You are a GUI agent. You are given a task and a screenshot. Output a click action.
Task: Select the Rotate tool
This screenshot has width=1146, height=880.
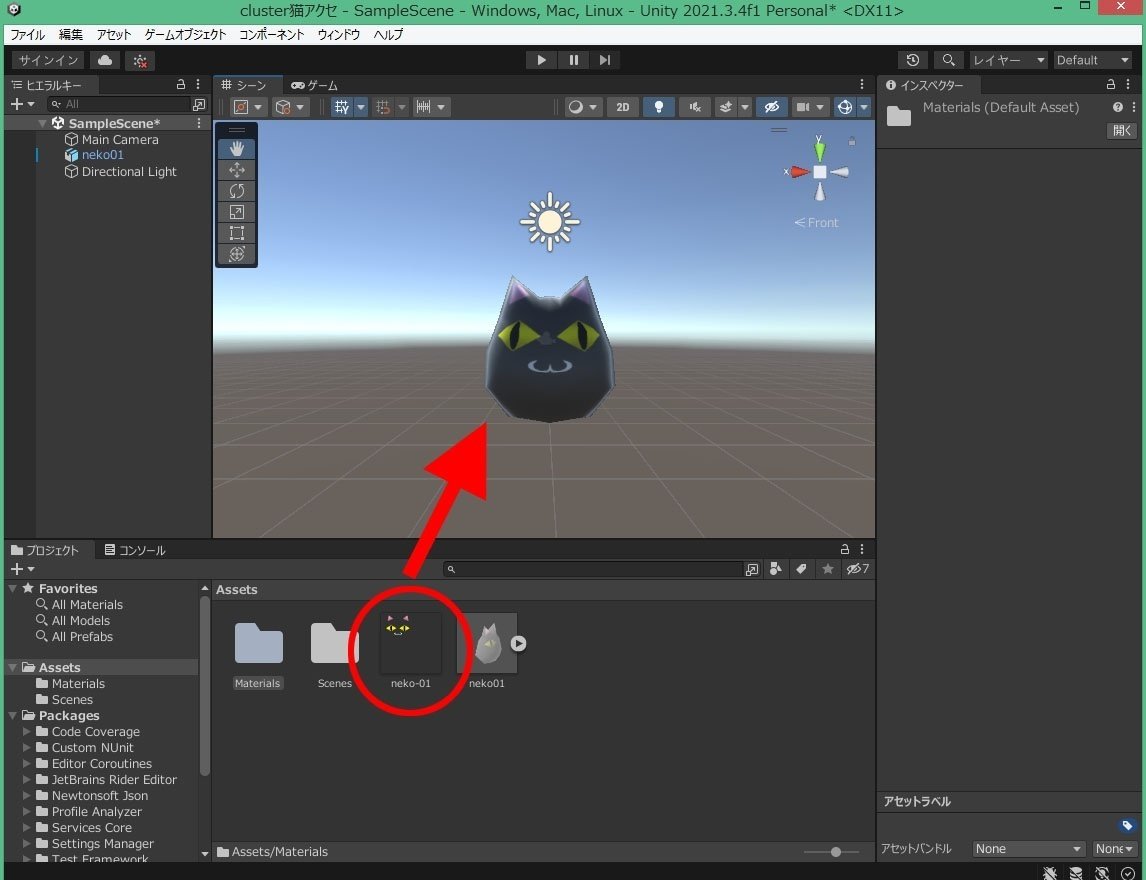(237, 191)
